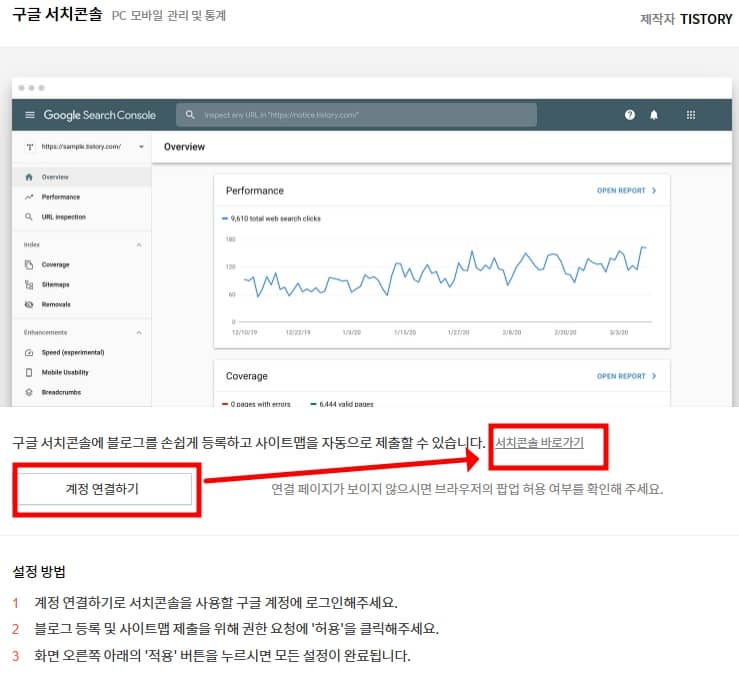Image resolution: width=739 pixels, height=673 pixels.
Task: Open the Google Search Console hamburger menu
Action: point(30,115)
